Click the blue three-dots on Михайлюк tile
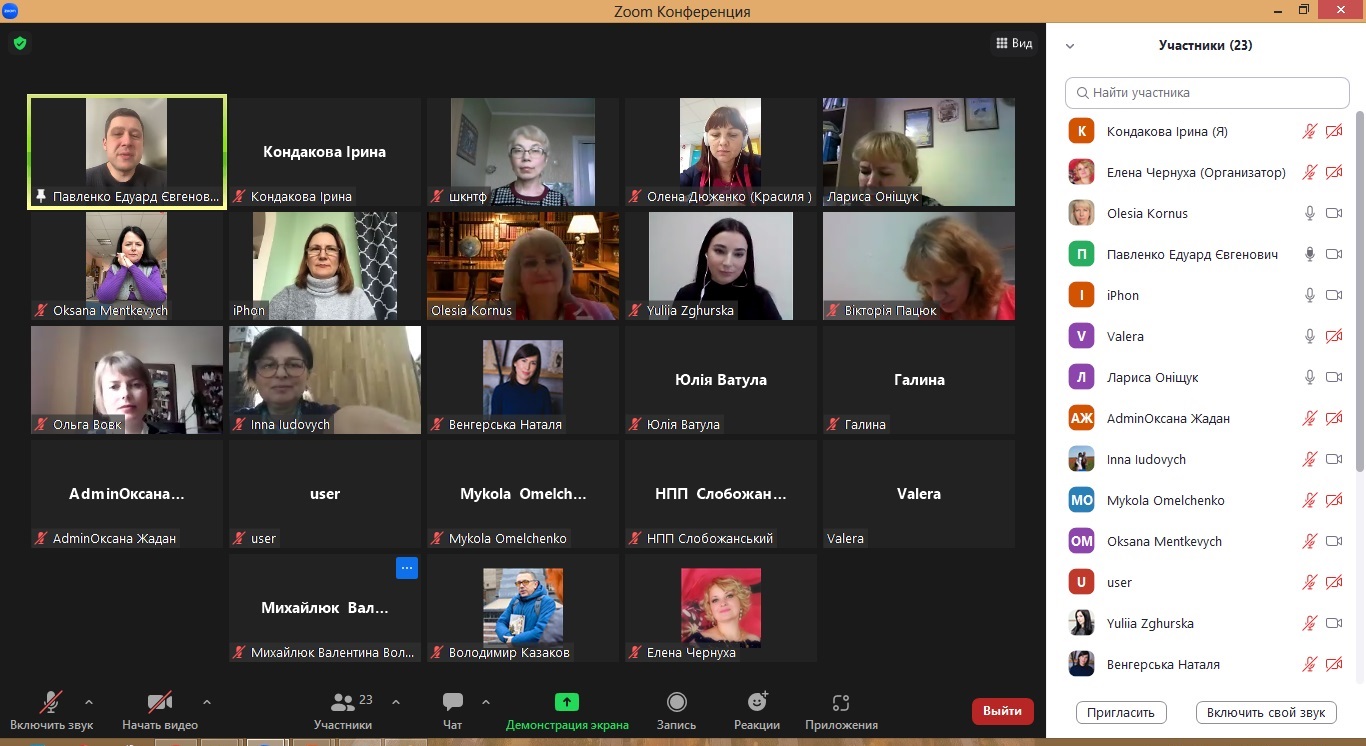 click(406, 568)
